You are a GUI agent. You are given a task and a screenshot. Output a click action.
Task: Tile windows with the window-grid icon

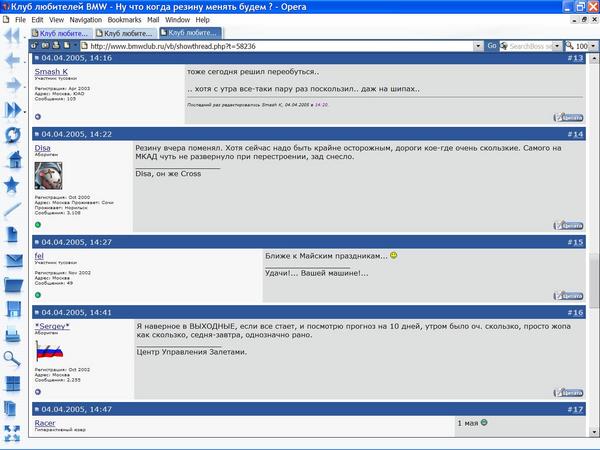13,384
